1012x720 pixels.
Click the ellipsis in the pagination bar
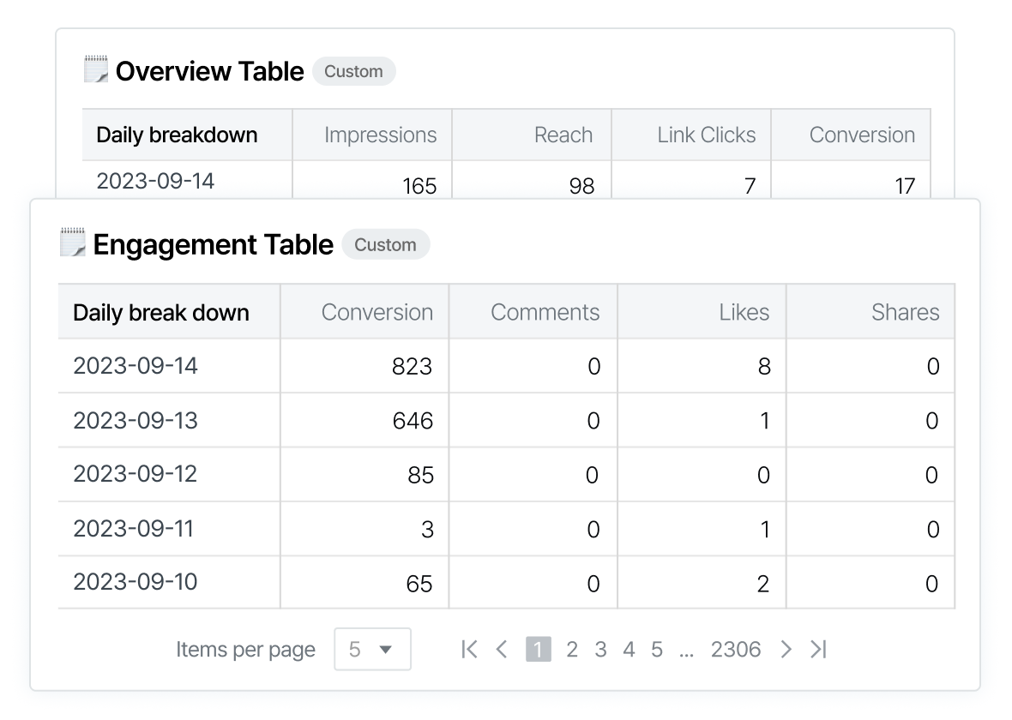click(687, 649)
